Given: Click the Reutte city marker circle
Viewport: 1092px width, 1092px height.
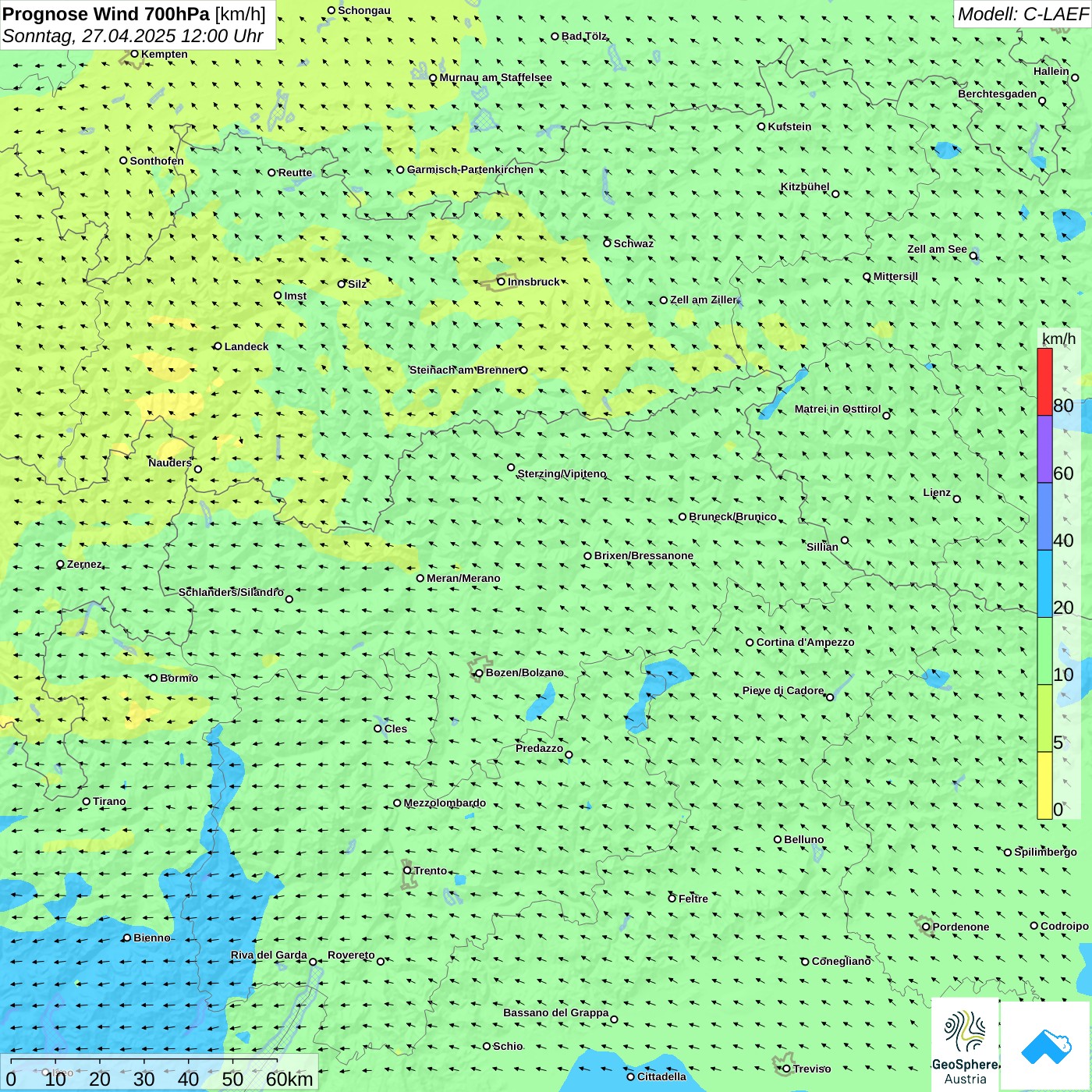Looking at the screenshot, I should coord(271,172).
